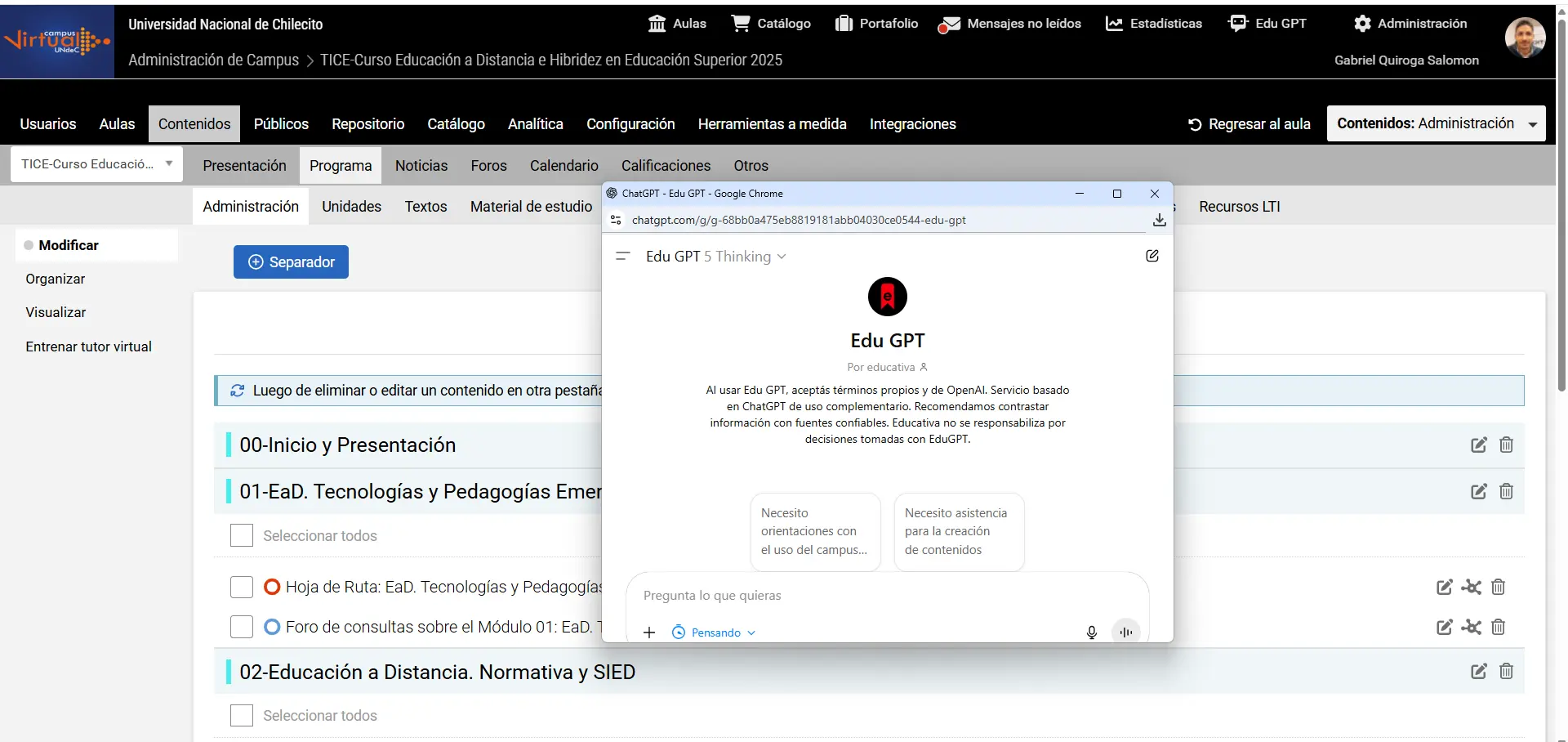
Task: Open the ChatGPT sidebar menu icon
Action: [622, 257]
